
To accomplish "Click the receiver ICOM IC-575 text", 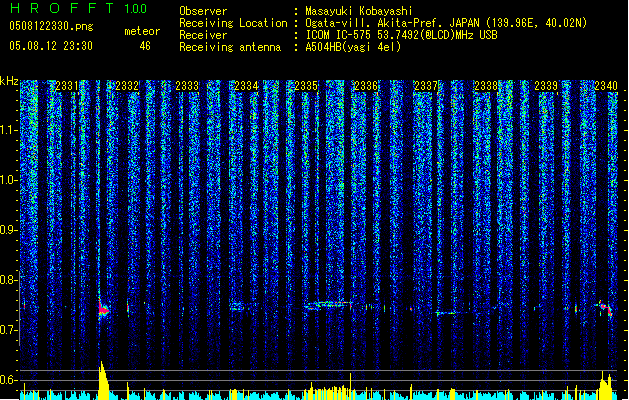I will click(401, 35).
